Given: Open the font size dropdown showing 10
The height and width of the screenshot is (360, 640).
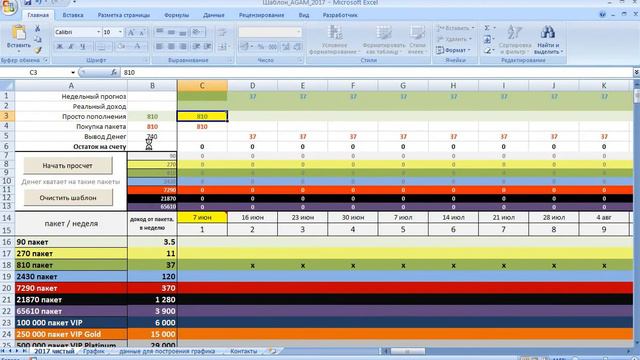Looking at the screenshot, I should 120,32.
